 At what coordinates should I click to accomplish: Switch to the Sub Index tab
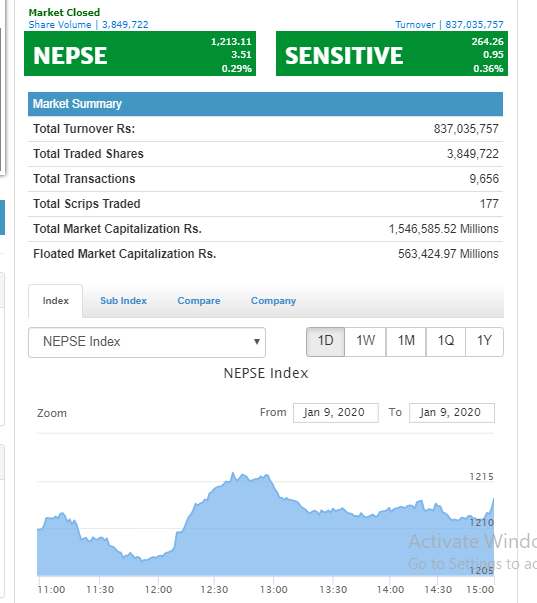pos(123,301)
